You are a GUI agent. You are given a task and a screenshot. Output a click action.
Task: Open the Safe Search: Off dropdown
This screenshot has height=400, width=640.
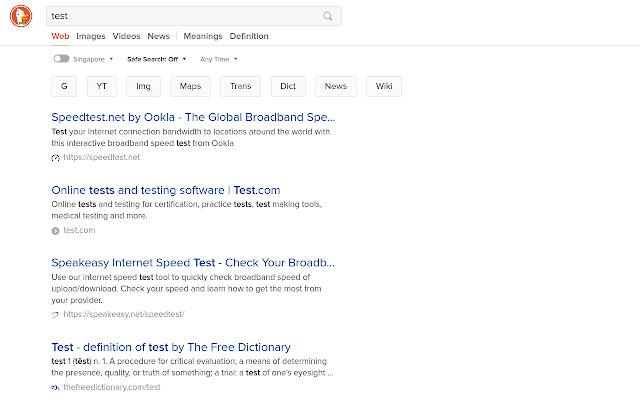click(x=157, y=59)
